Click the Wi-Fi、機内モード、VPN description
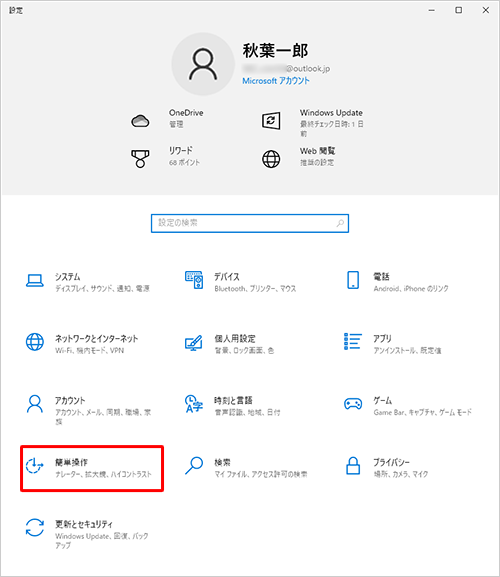The height and width of the screenshot is (577, 500). point(89,350)
